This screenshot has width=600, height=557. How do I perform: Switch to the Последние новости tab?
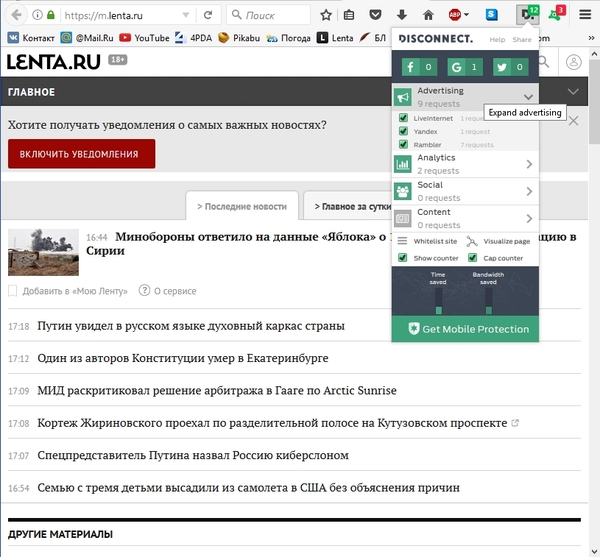pyautogui.click(x=241, y=206)
